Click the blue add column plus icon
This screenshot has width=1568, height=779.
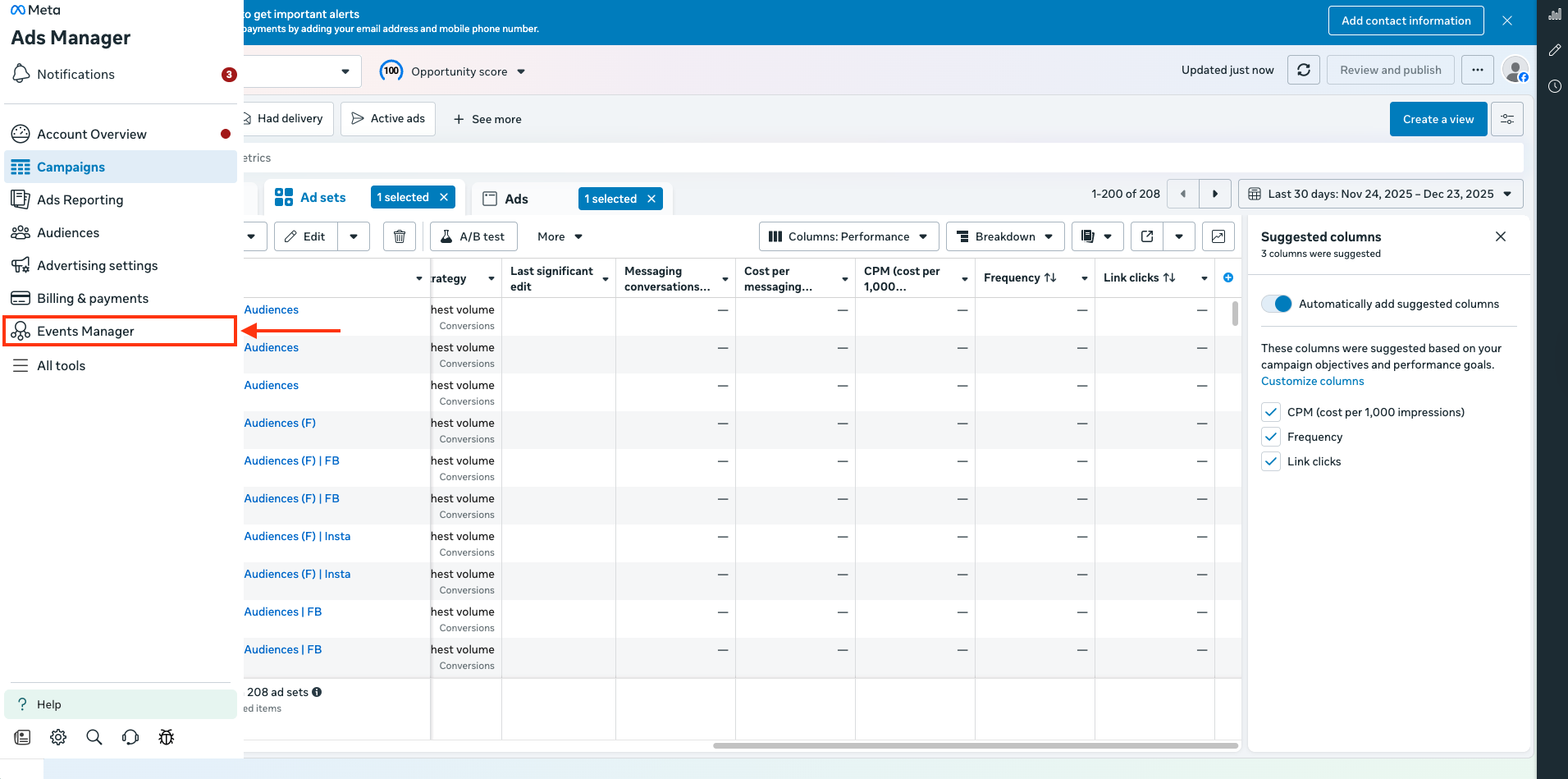(1228, 277)
